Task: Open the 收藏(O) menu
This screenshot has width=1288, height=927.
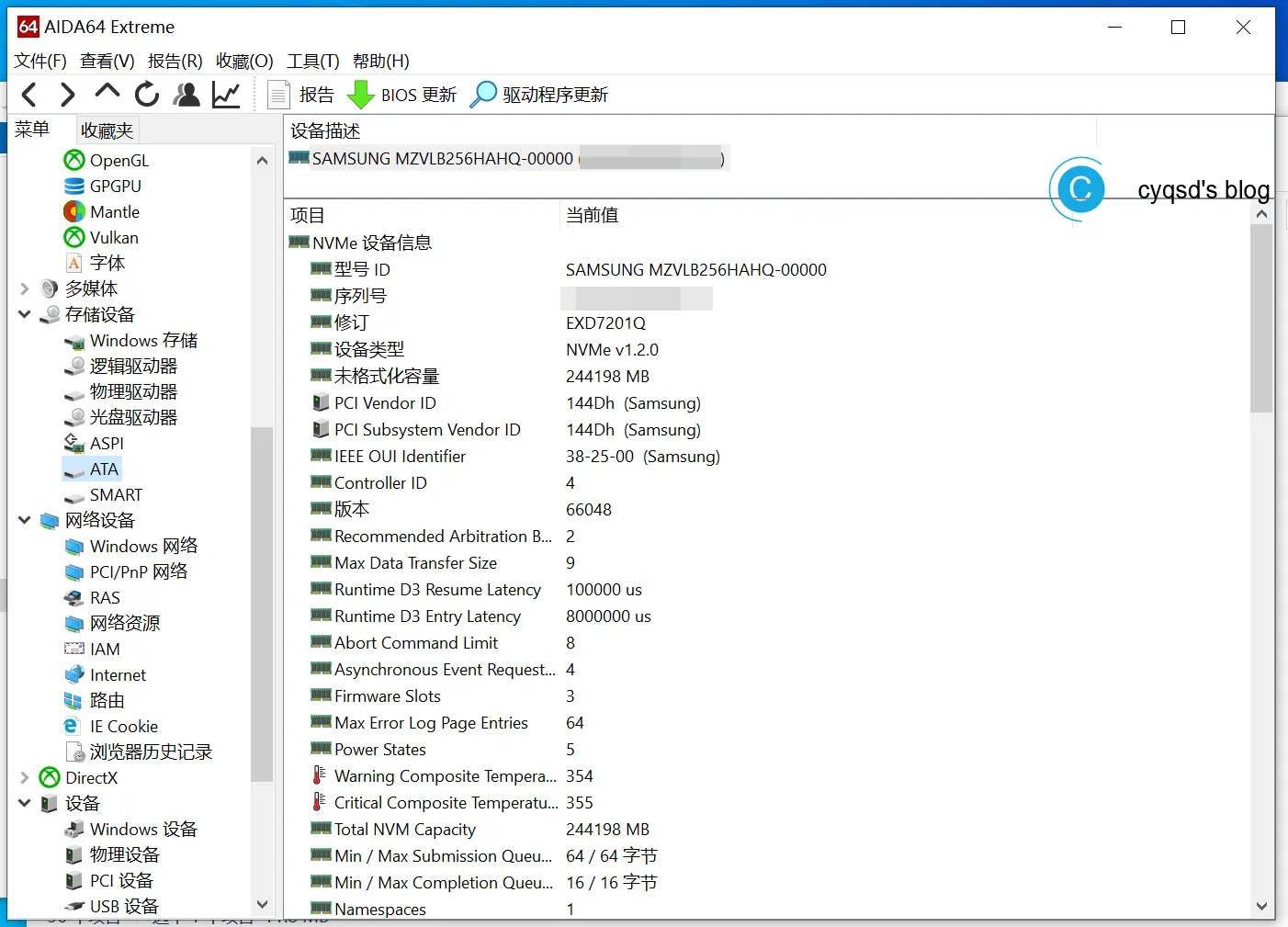Action: coord(244,61)
